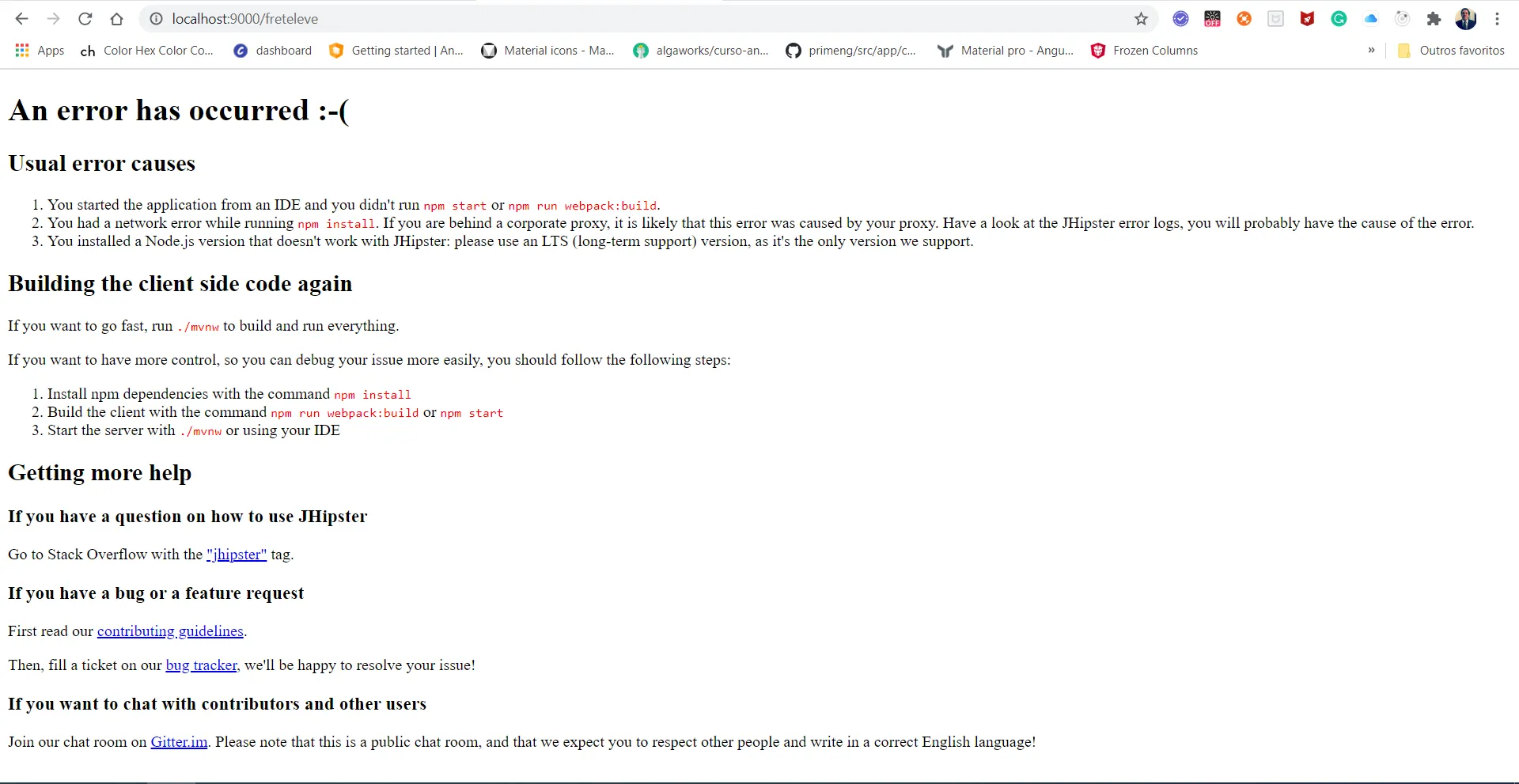Open the Frozen Columns bookmark

pyautogui.click(x=1144, y=51)
